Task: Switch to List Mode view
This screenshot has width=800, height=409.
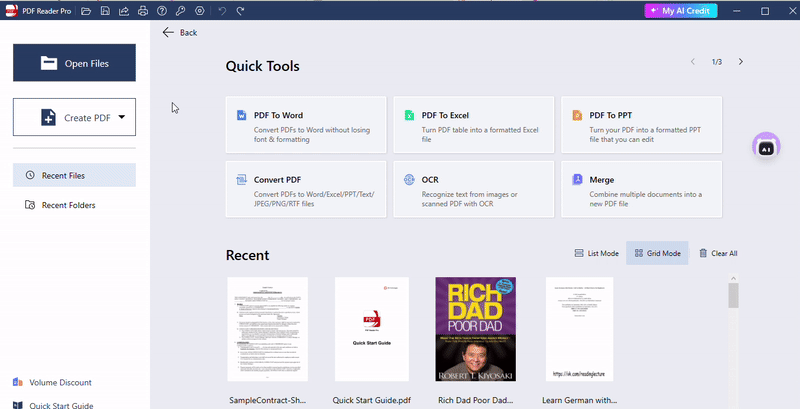Action: 596,253
